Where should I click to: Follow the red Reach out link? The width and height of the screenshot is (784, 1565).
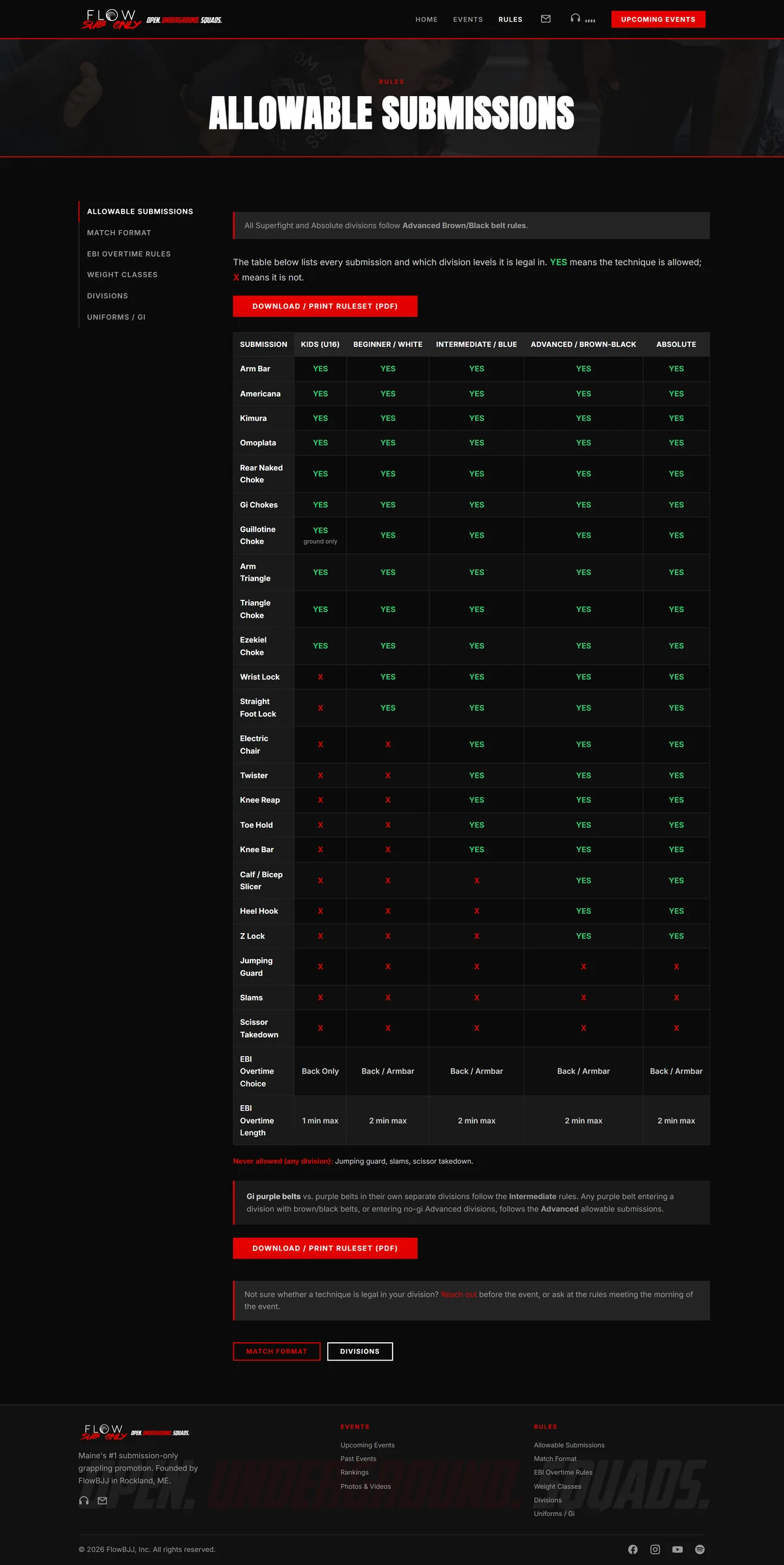pyautogui.click(x=459, y=1294)
